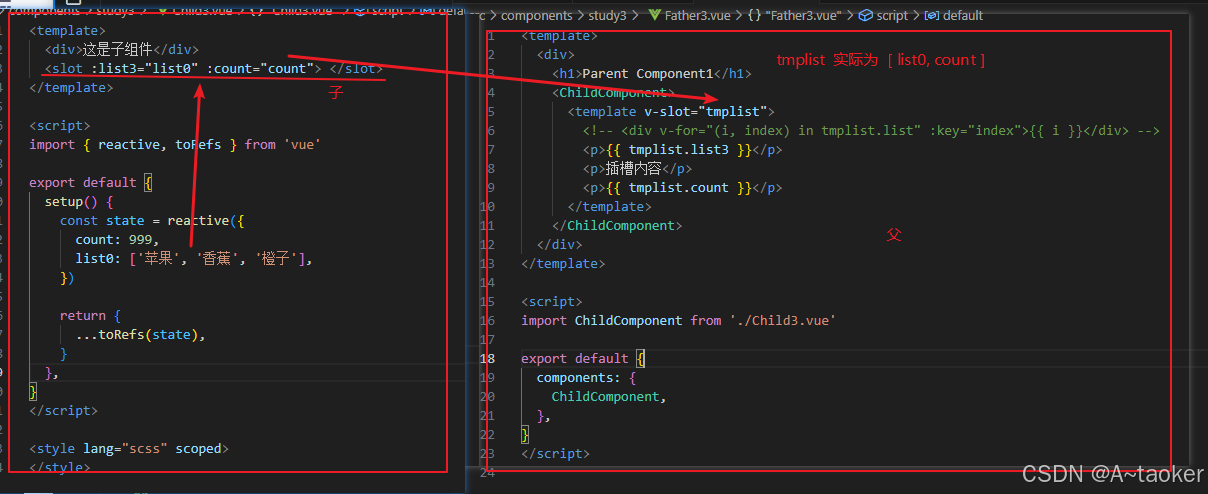Click the cube icon before the script breadcrumb
Screen dimensions: 1208x494
point(865,15)
